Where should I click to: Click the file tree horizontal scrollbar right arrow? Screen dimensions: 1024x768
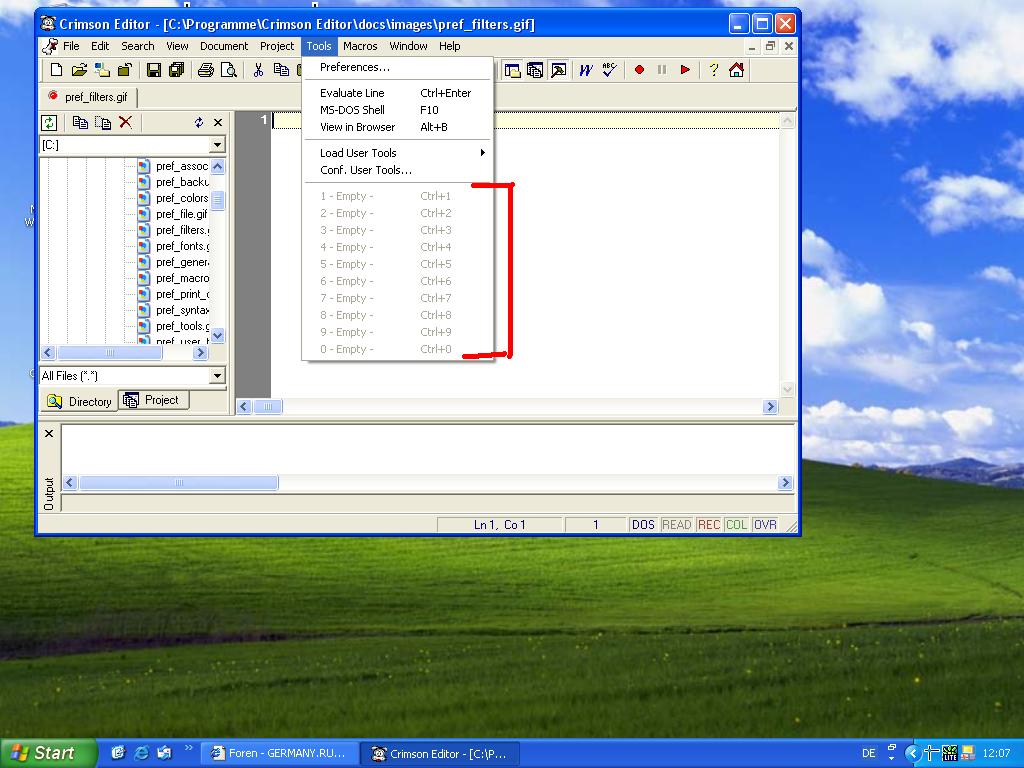point(200,353)
